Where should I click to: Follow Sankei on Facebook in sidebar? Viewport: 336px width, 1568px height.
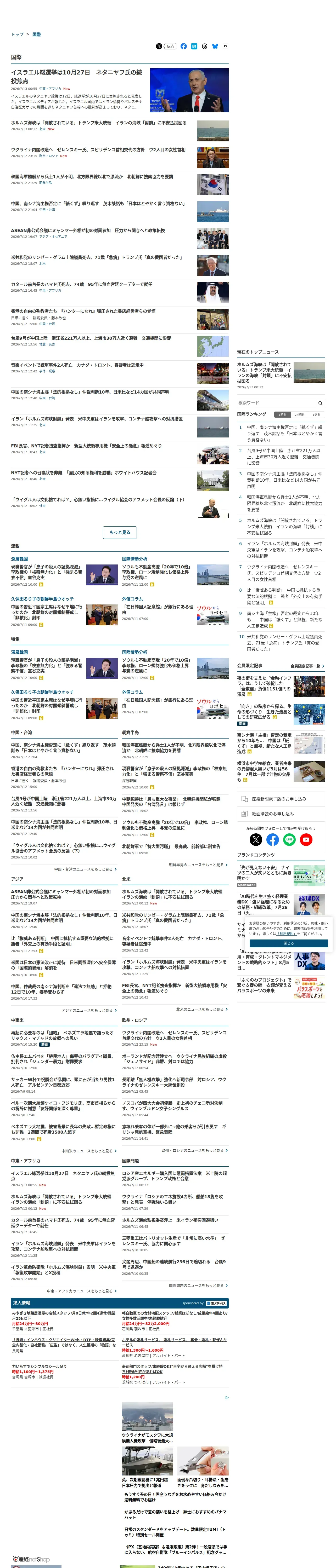[x=273, y=839]
